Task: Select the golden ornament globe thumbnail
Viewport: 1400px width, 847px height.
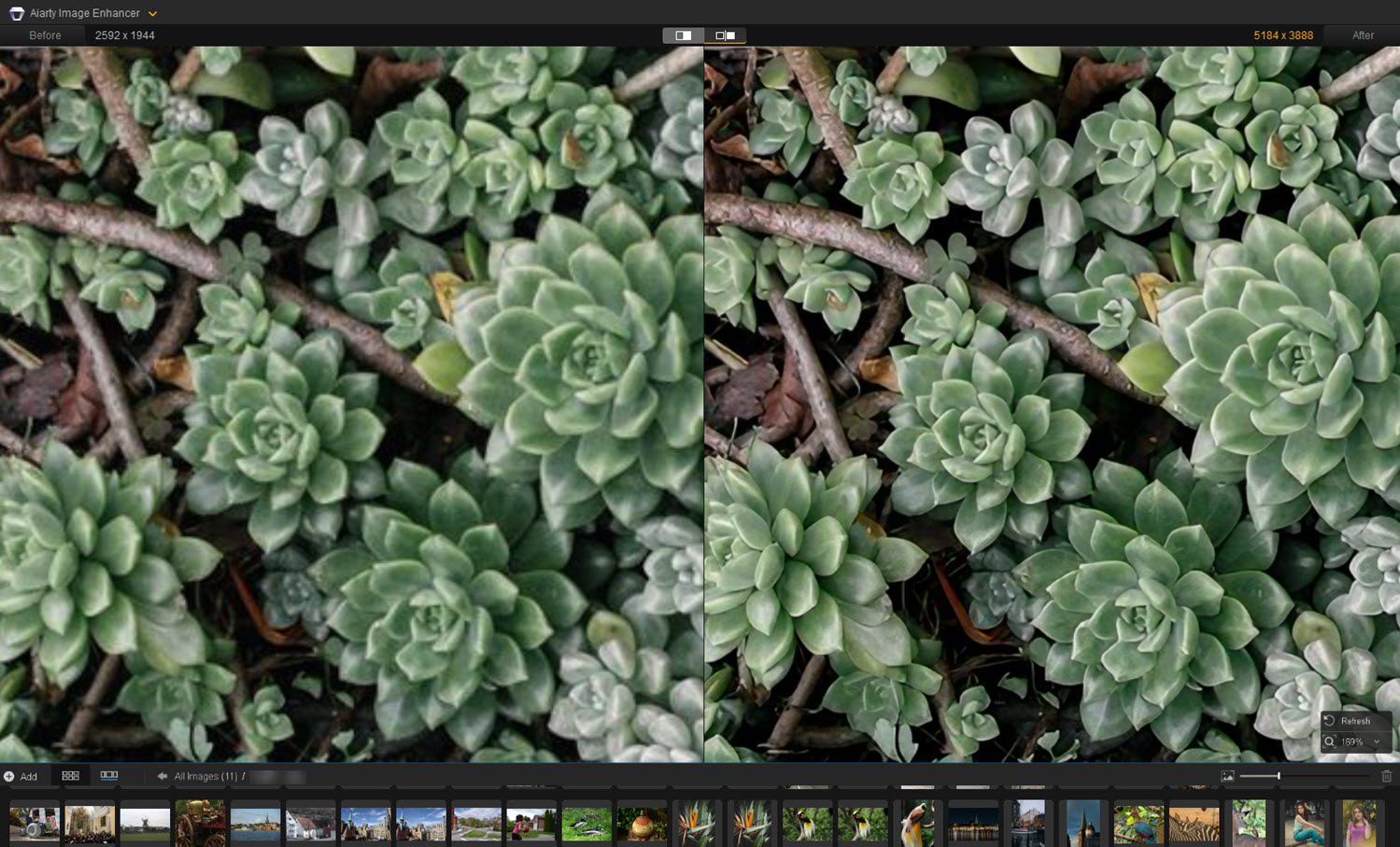Action: pyautogui.click(x=642, y=824)
